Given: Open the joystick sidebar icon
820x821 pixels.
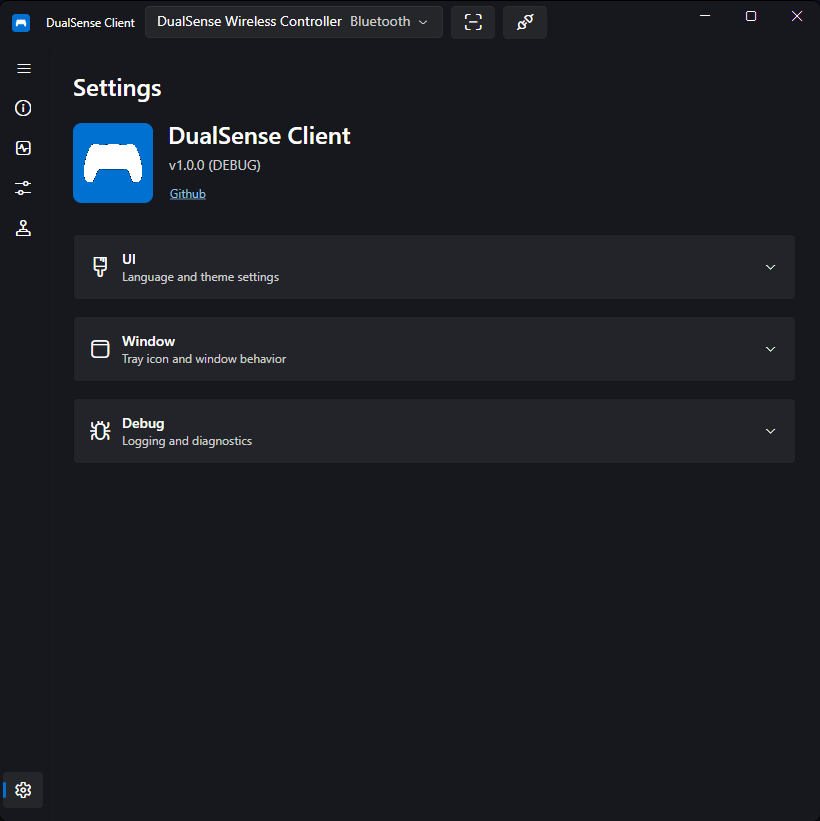Looking at the screenshot, I should (23, 228).
